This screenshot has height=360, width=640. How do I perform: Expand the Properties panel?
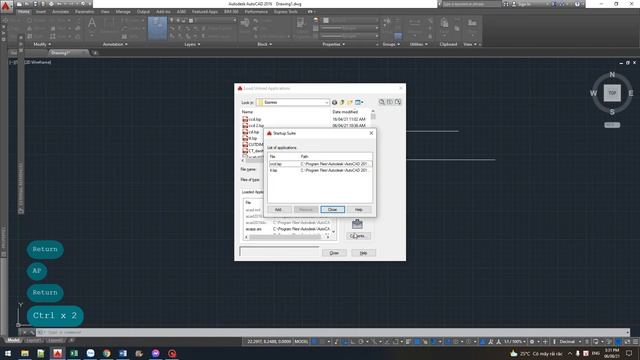tap(333, 44)
